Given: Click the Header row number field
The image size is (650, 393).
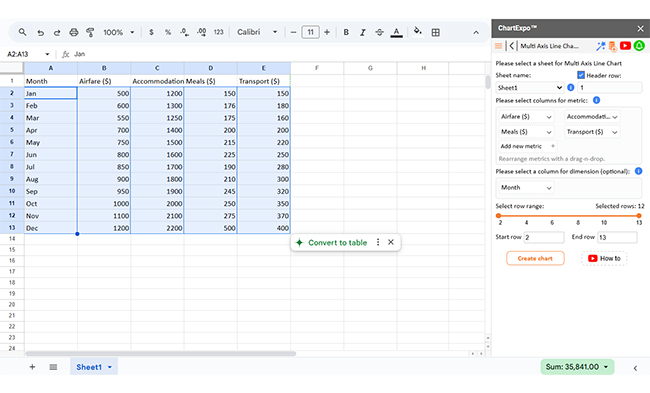Looking at the screenshot, I should click(609, 87).
